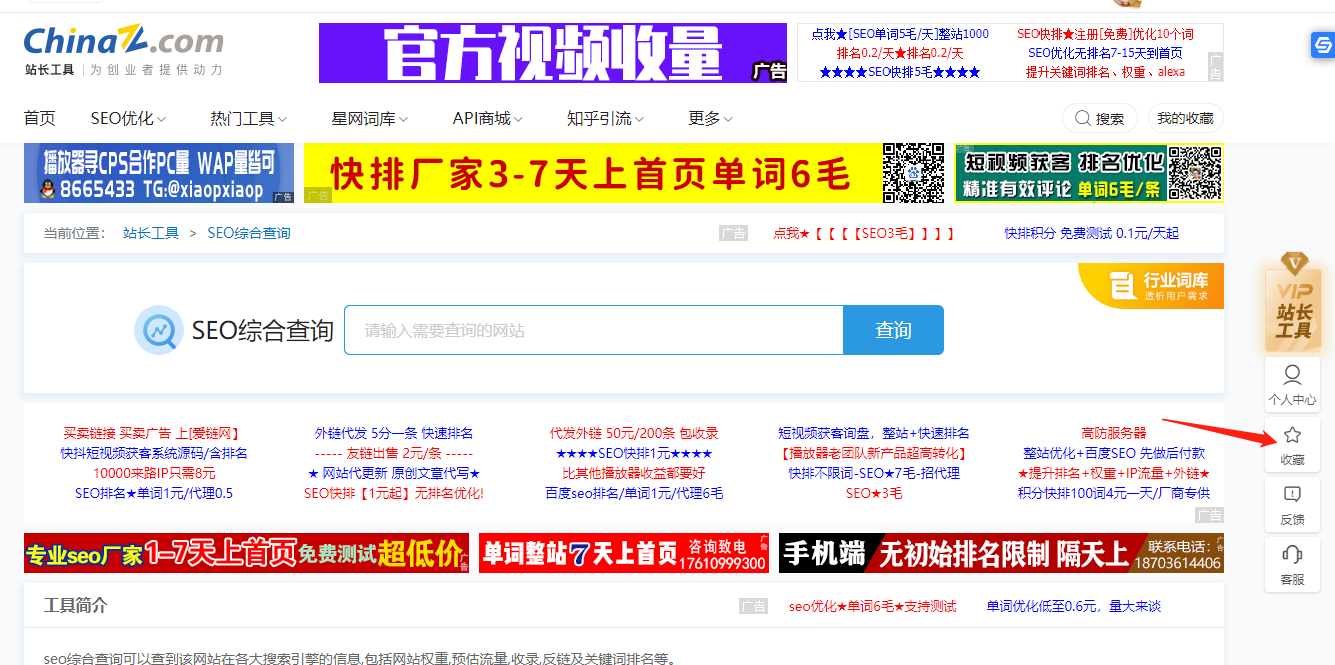This screenshot has width=1335, height=665.
Task: Click the 快排不限词-SEO★7毛-招代理 link
Action: click(874, 473)
